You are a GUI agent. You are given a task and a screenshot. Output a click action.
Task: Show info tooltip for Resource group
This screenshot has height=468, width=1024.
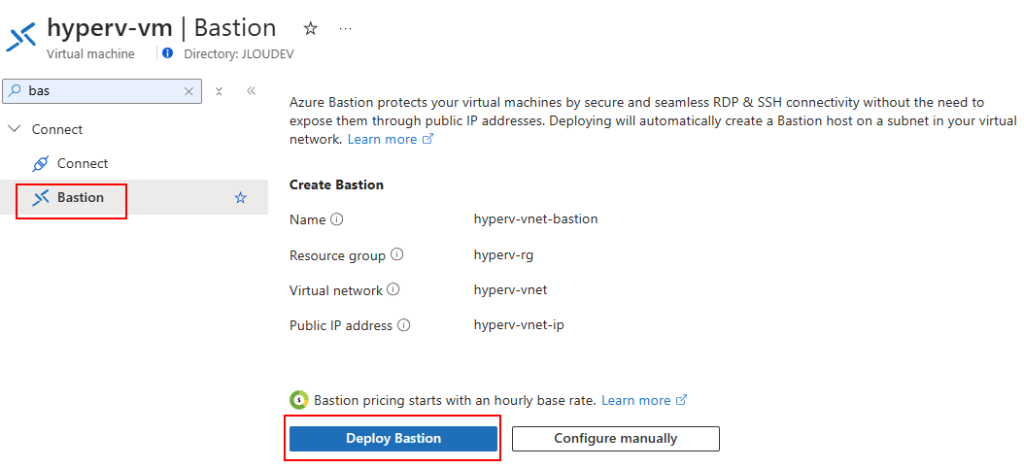396,255
